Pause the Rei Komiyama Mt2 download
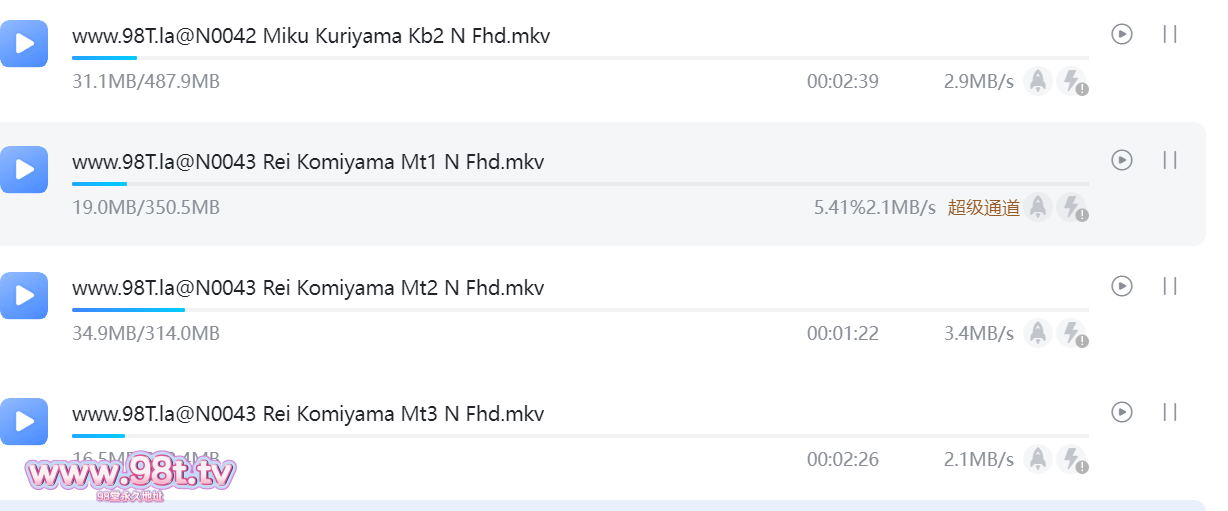Viewport: 1228px width, 511px height. coord(1170,286)
